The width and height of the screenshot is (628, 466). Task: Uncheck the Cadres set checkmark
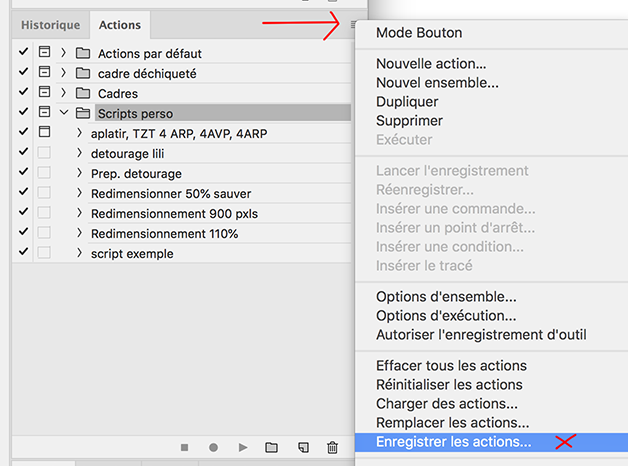[23, 91]
